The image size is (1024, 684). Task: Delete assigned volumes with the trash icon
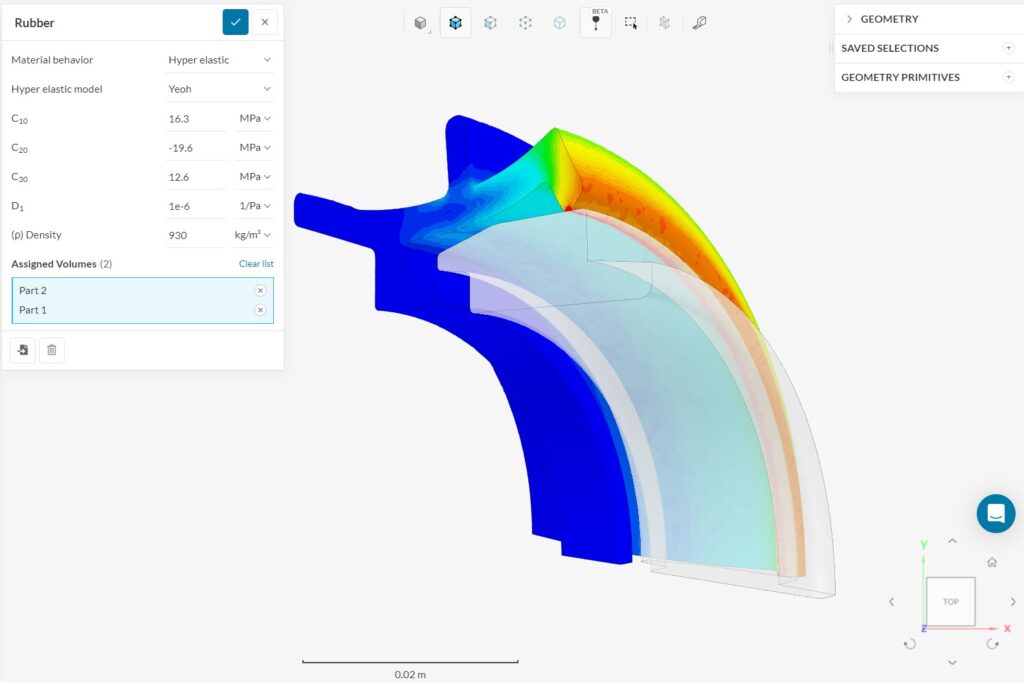[51, 349]
